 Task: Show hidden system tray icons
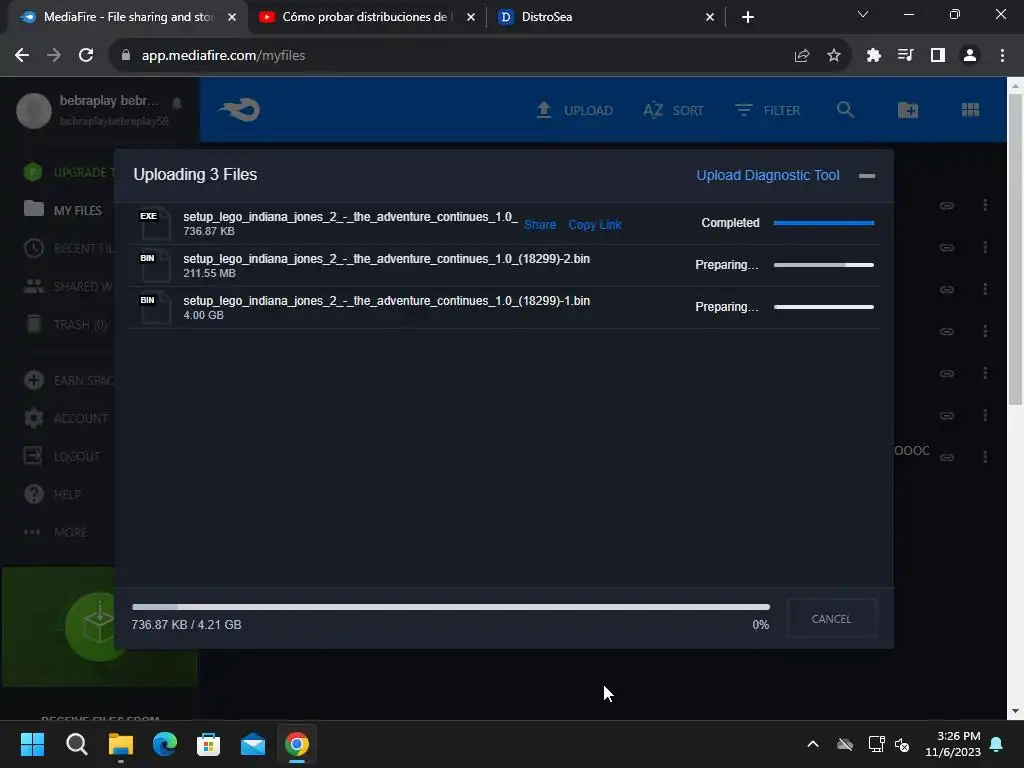pyautogui.click(x=813, y=744)
